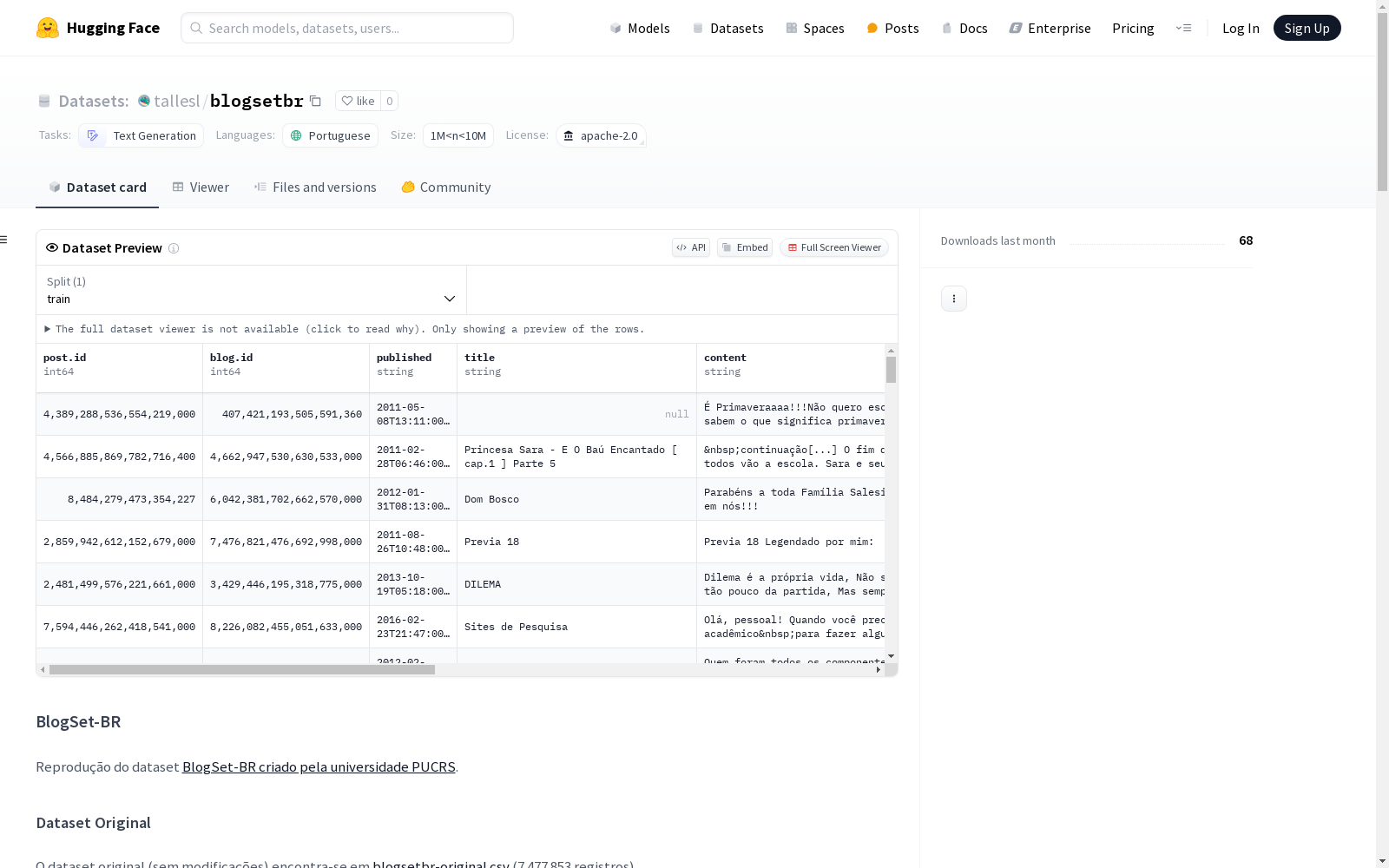Open Posts in the navbar
1389x868 pixels.
click(x=892, y=28)
